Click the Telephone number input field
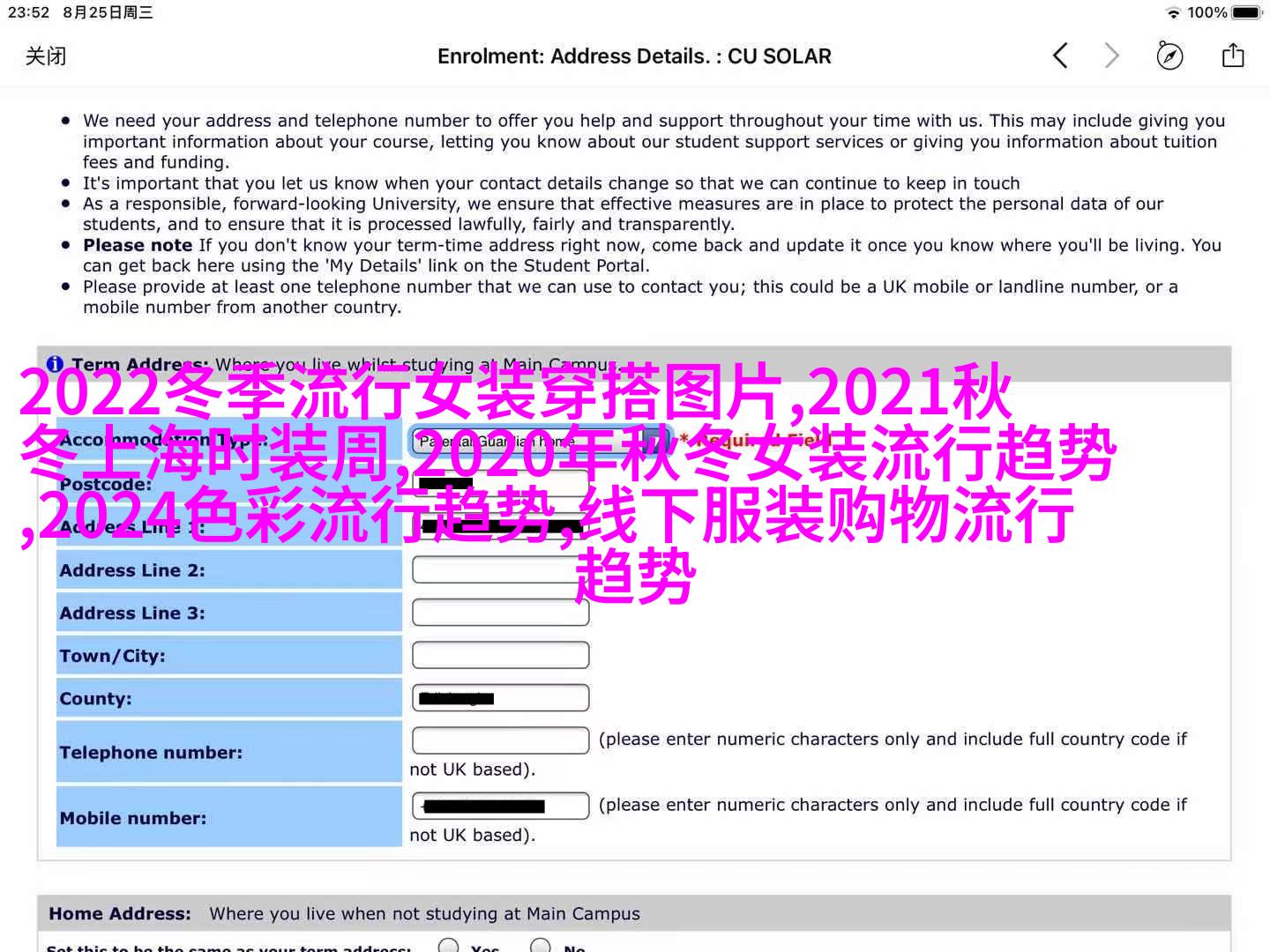1270x952 pixels. [500, 740]
